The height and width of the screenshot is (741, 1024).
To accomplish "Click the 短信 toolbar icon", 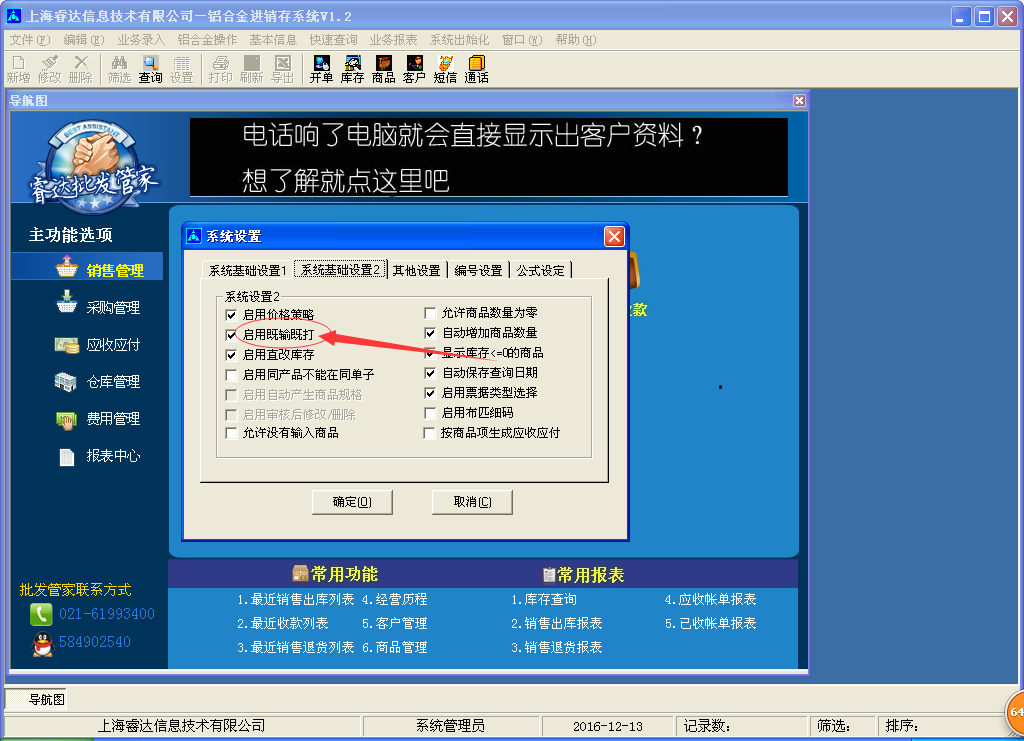I will [x=445, y=69].
